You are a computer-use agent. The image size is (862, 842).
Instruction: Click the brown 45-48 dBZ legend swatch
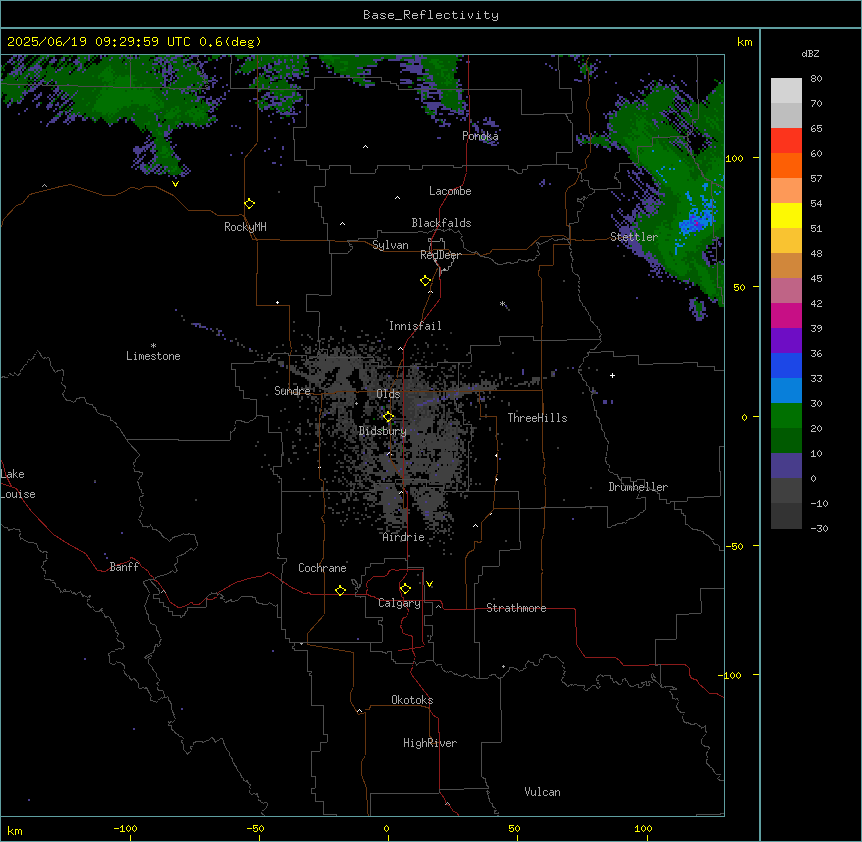(x=786, y=266)
